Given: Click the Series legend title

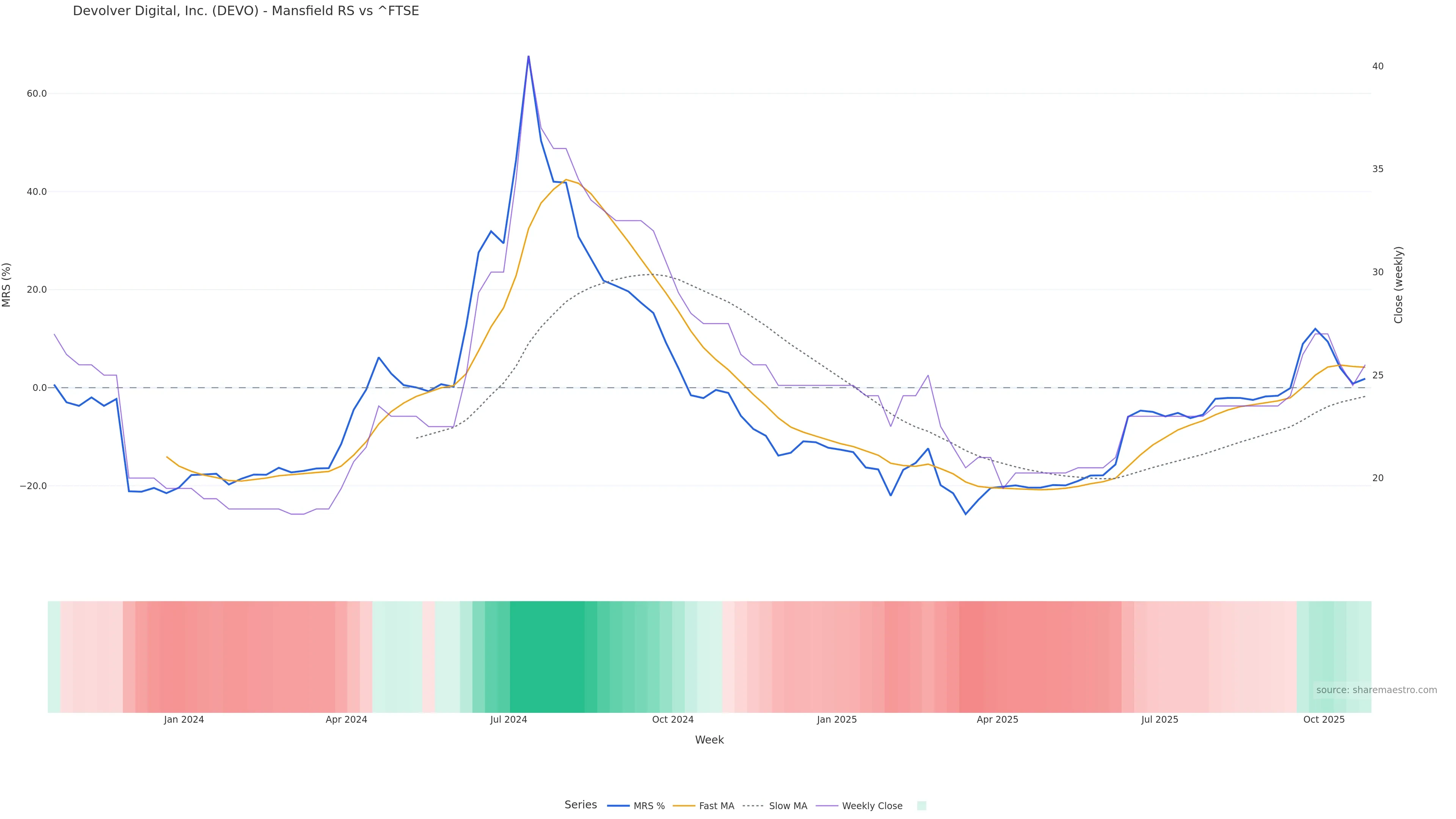Looking at the screenshot, I should click(581, 805).
